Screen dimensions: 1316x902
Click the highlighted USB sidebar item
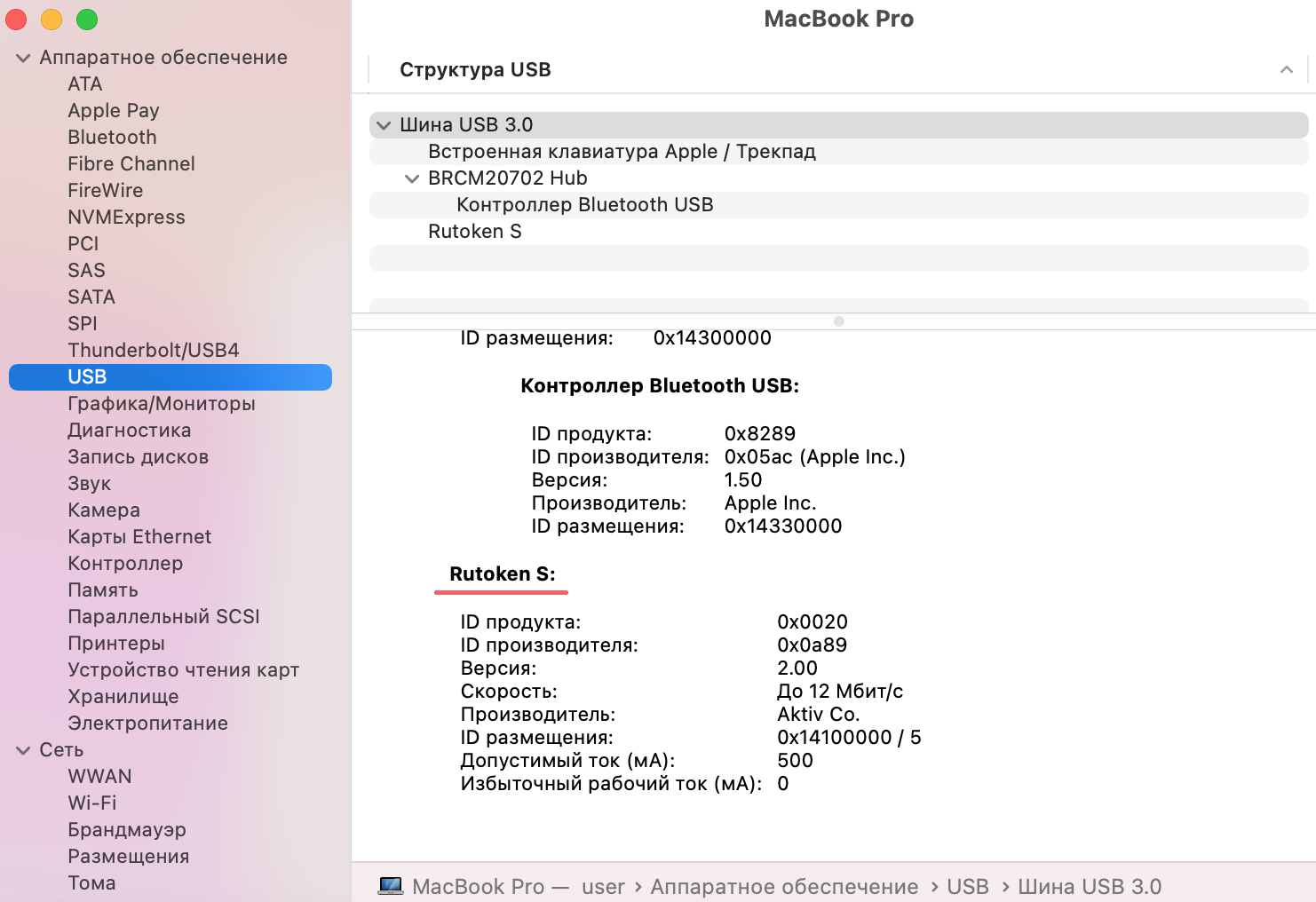(170, 377)
